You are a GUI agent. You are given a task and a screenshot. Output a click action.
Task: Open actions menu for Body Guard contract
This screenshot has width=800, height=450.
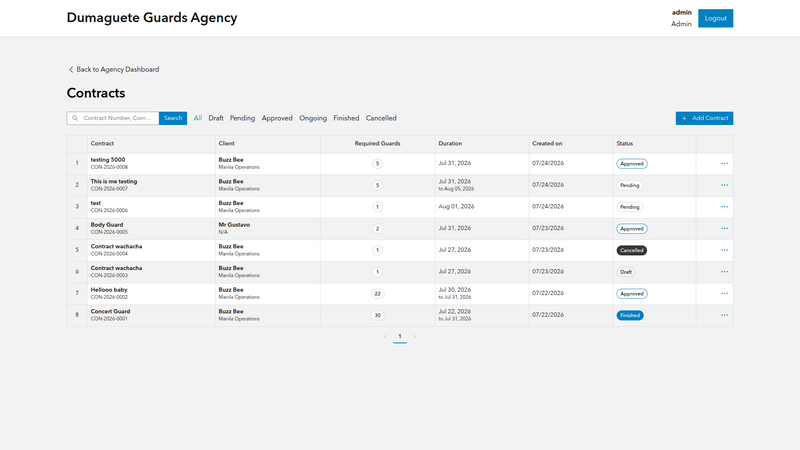[724, 229]
